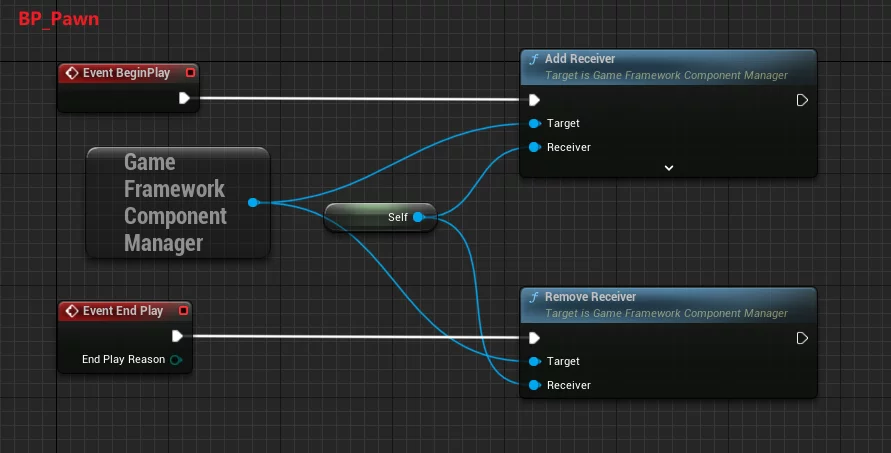Screen dimensions: 891x453
Task: Click the End Play Reason output pin
Action: pyautogui.click(x=176, y=359)
